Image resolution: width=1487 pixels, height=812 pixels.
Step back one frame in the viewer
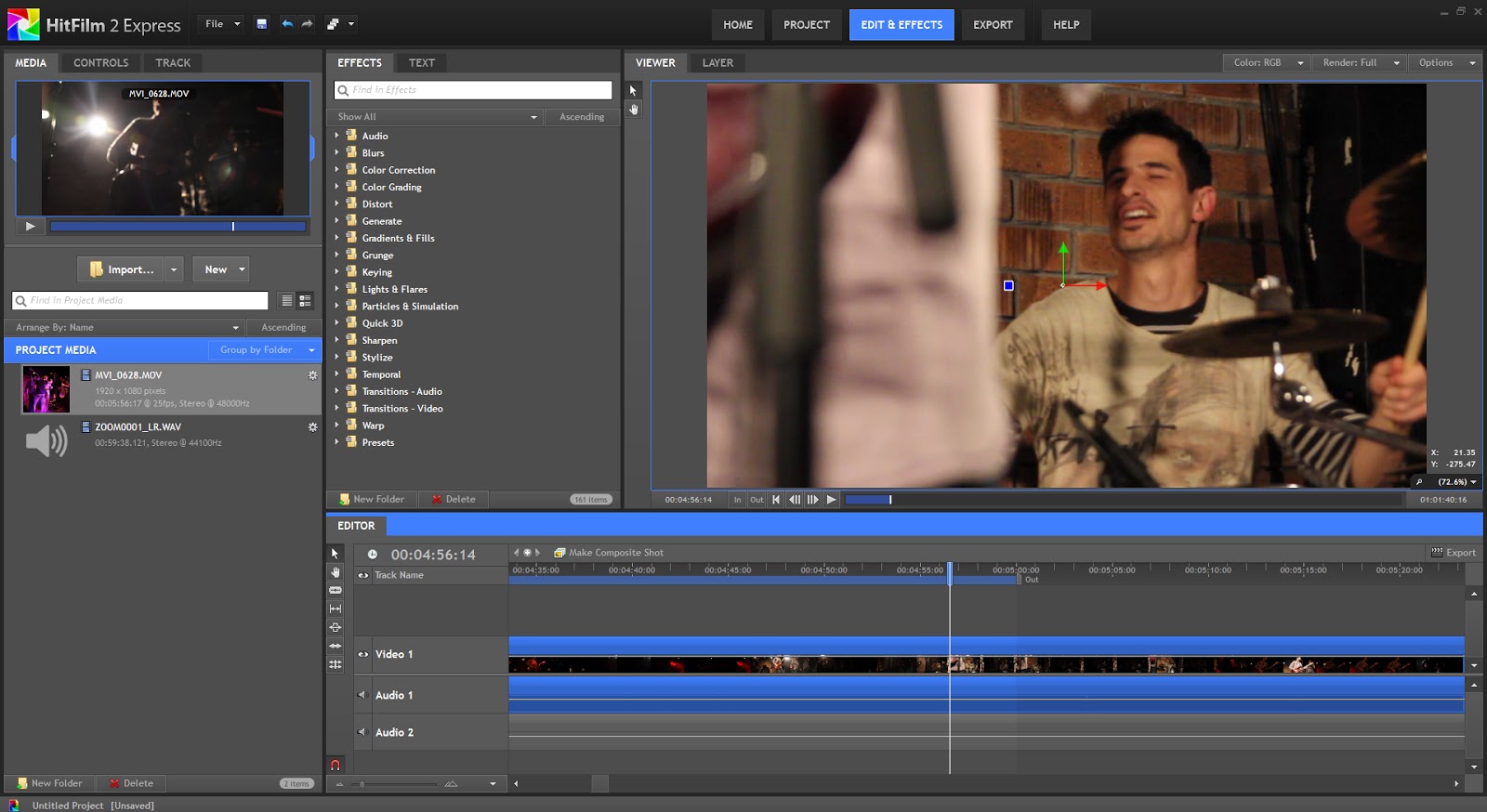(795, 500)
